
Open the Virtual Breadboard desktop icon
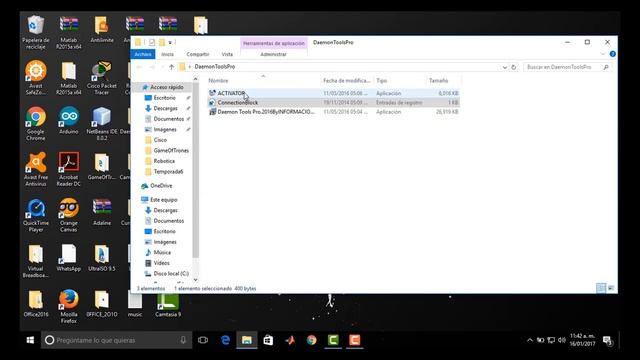coord(36,261)
